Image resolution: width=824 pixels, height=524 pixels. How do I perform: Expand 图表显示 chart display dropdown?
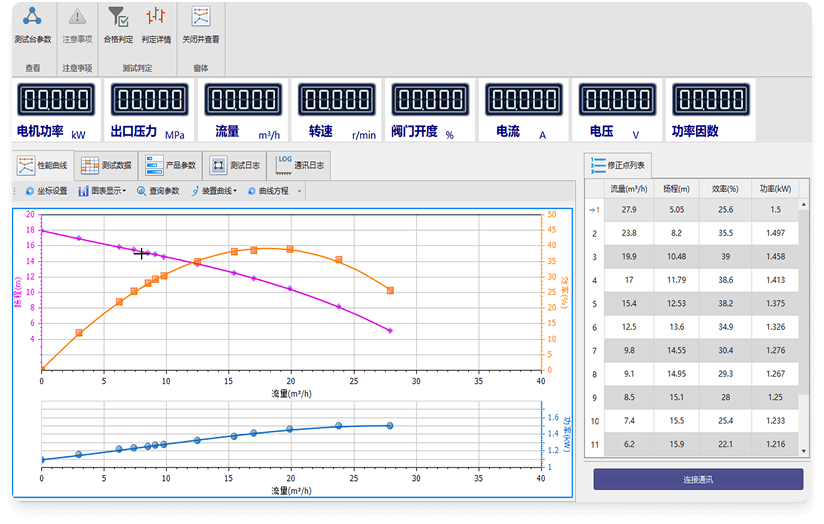[x=102, y=190]
